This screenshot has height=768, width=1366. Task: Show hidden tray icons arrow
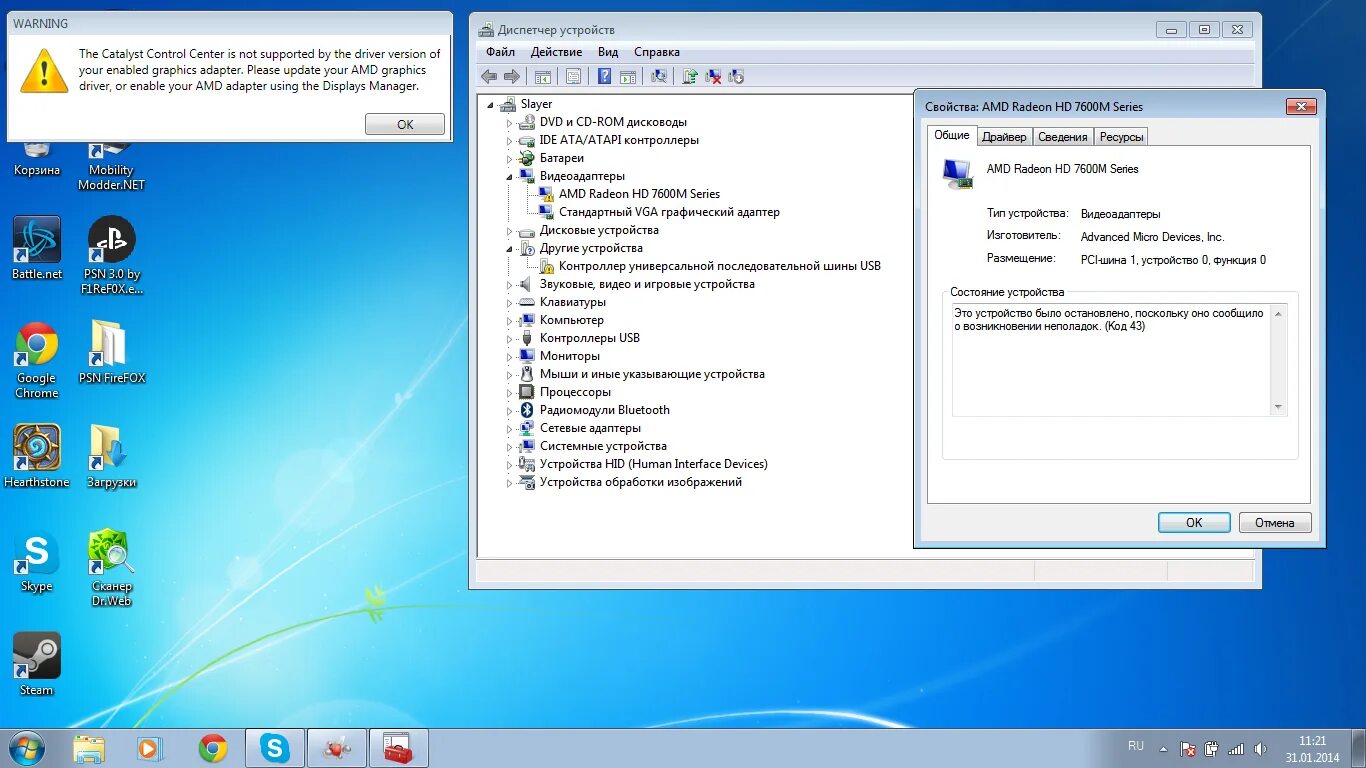click(1163, 748)
